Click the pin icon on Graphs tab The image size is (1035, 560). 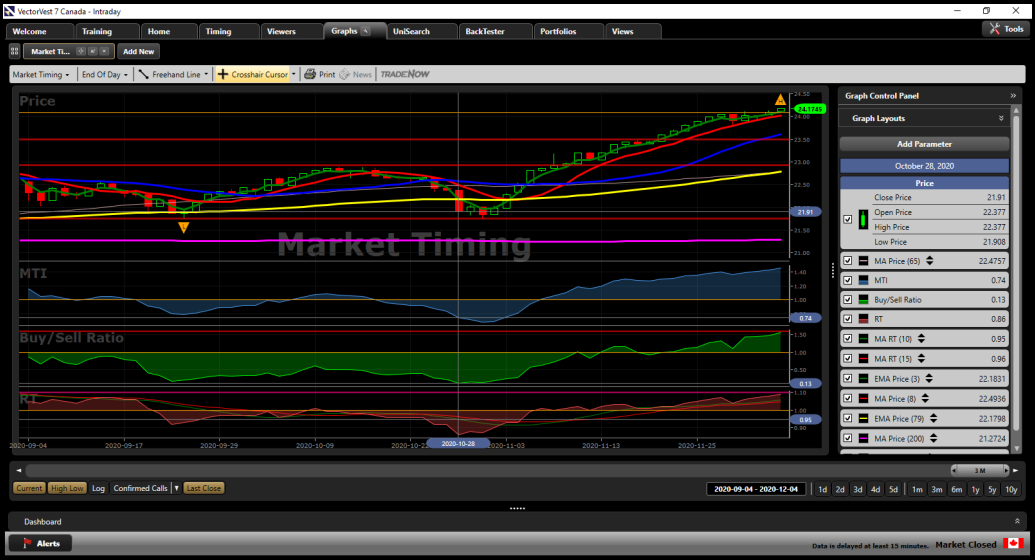pos(366,31)
